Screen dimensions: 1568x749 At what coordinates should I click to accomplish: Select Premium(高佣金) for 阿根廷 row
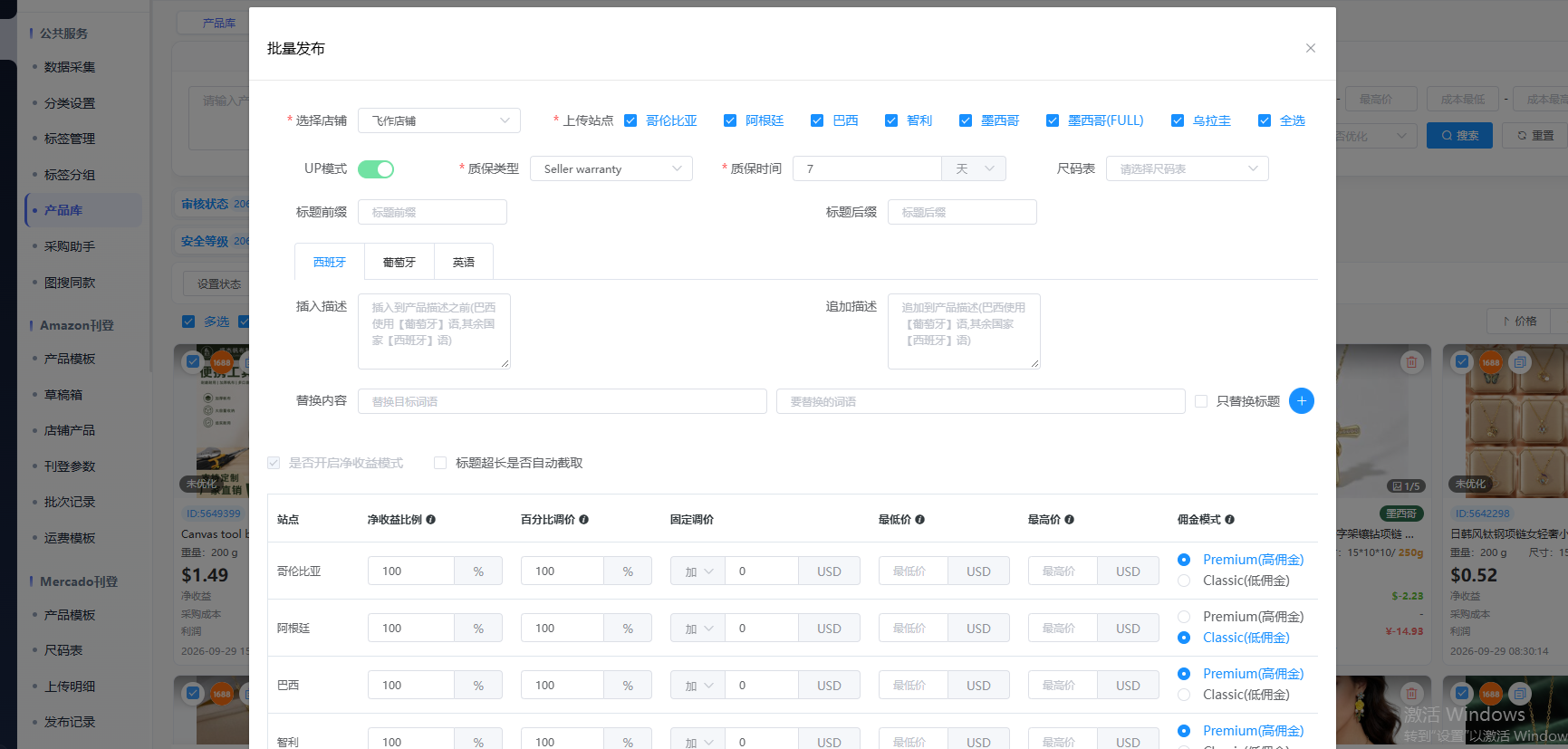[x=1184, y=617]
